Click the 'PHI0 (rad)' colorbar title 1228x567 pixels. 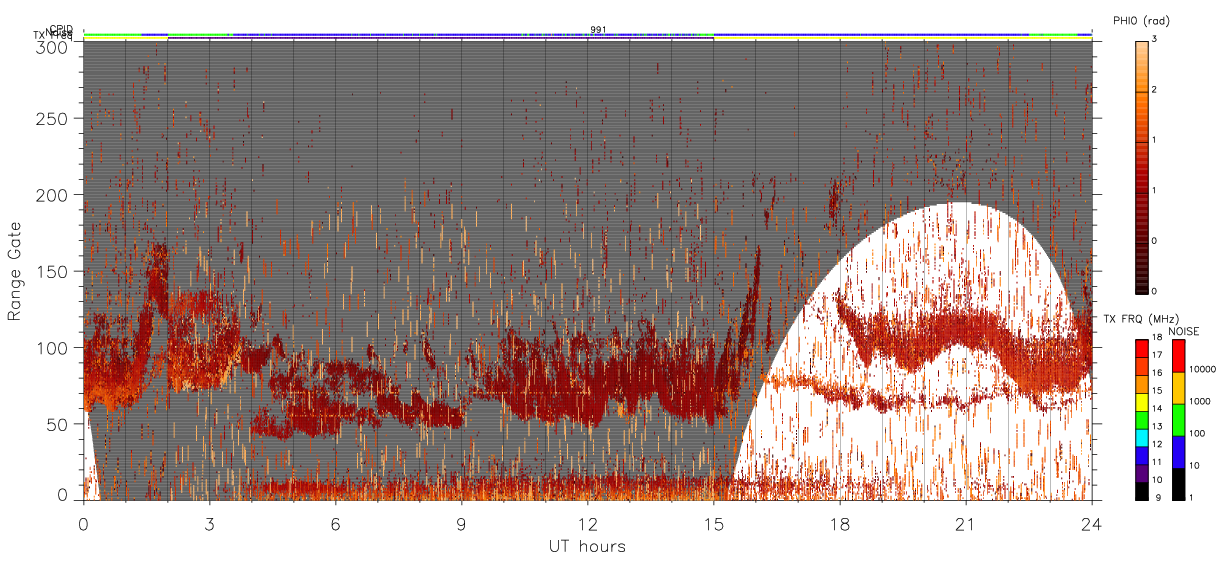[1141, 20]
